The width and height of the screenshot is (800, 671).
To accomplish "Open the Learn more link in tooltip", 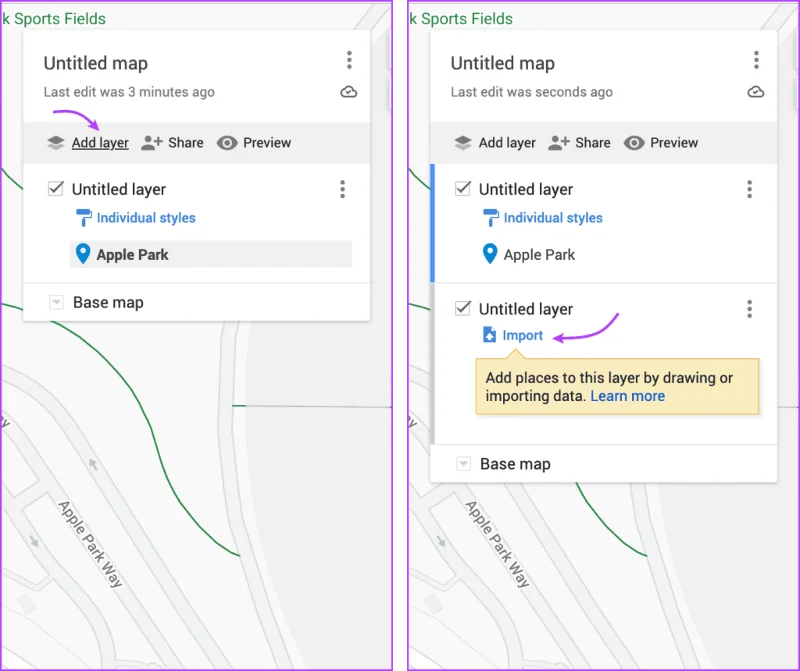I will [628, 396].
